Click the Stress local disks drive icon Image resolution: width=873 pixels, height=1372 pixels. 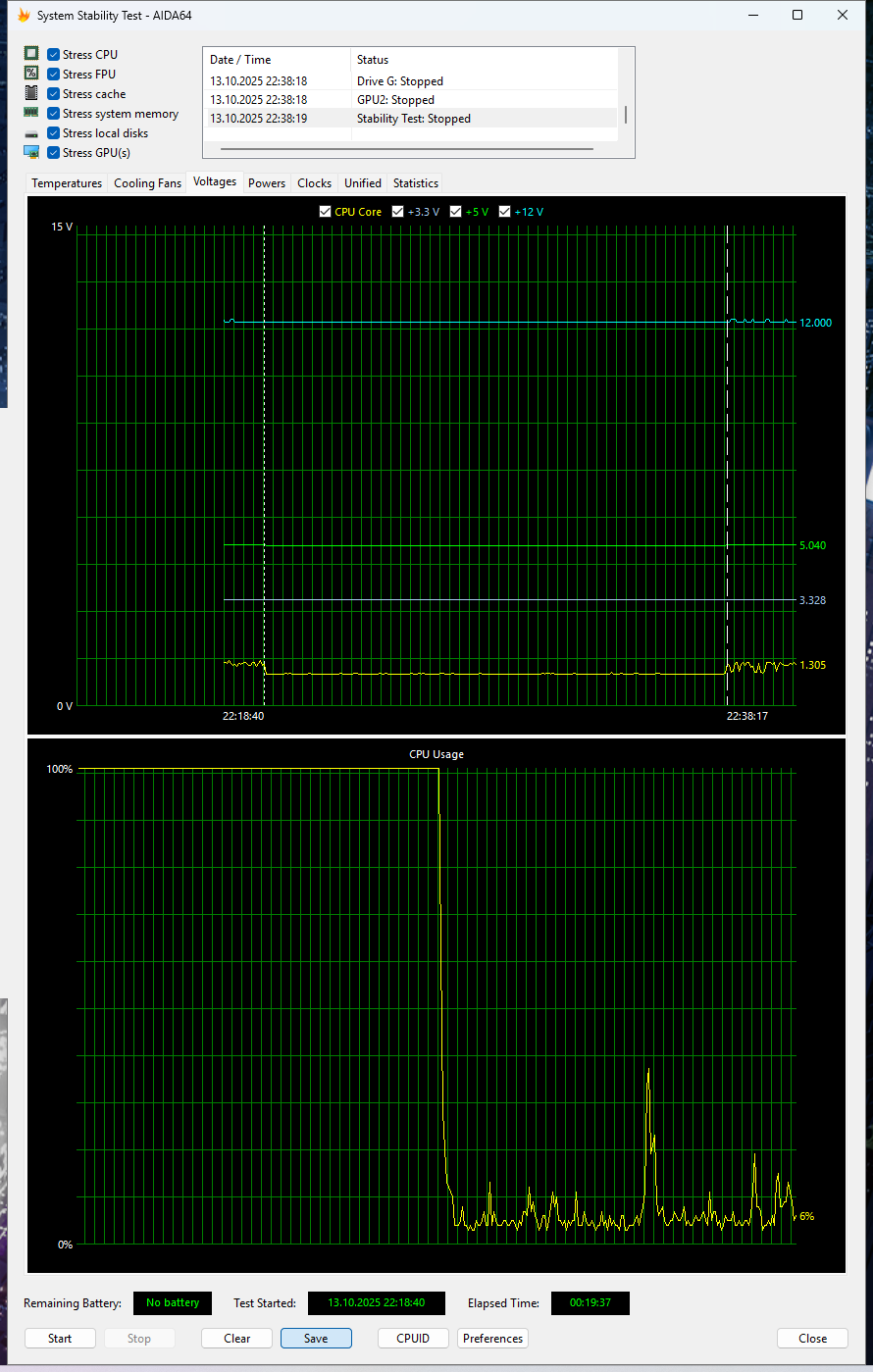(31, 131)
